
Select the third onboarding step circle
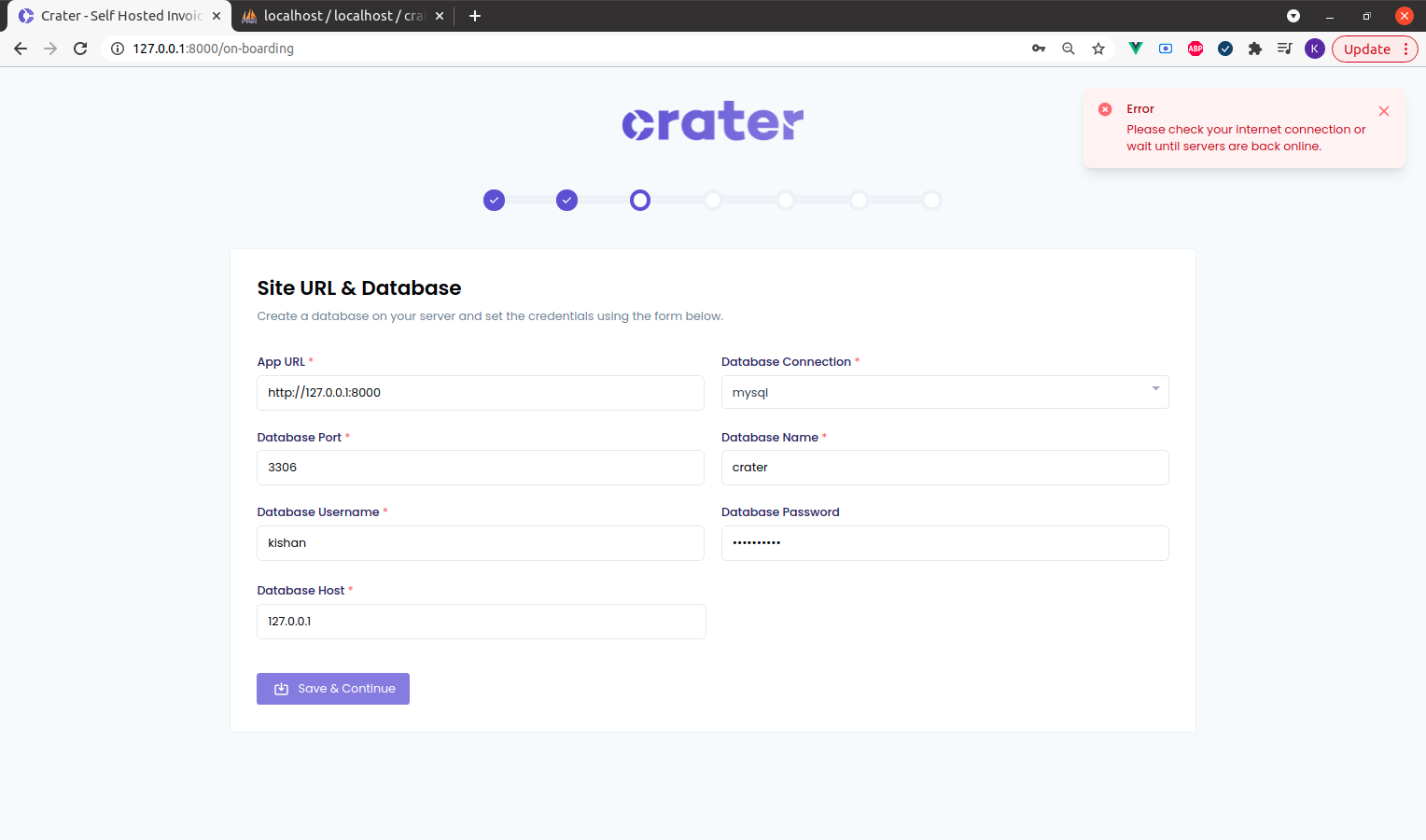[639, 200]
